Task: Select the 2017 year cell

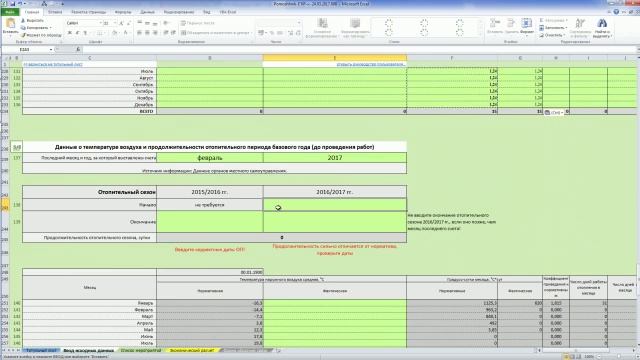Action: [x=335, y=158]
